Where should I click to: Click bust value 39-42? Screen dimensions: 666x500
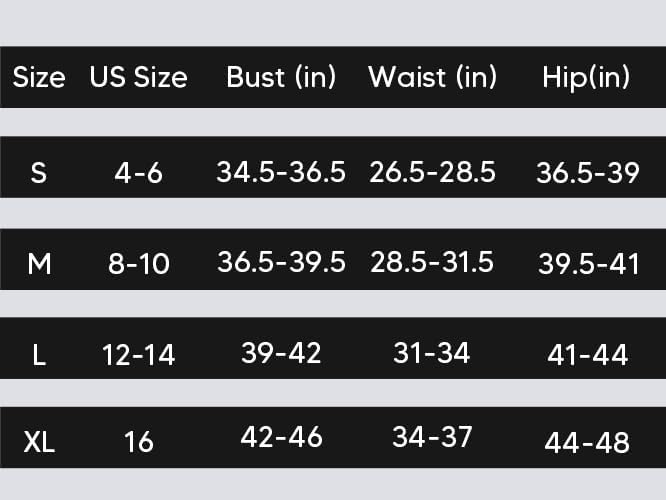[x=281, y=353]
